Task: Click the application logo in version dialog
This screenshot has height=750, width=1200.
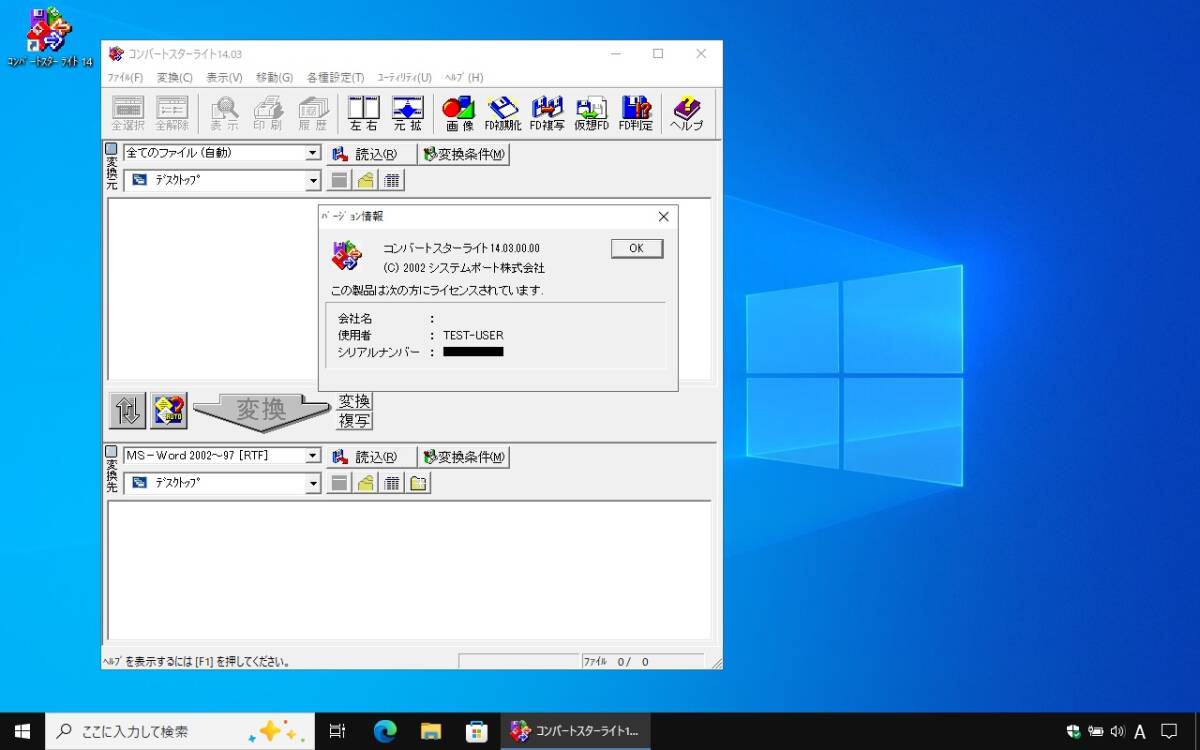Action: tap(346, 256)
